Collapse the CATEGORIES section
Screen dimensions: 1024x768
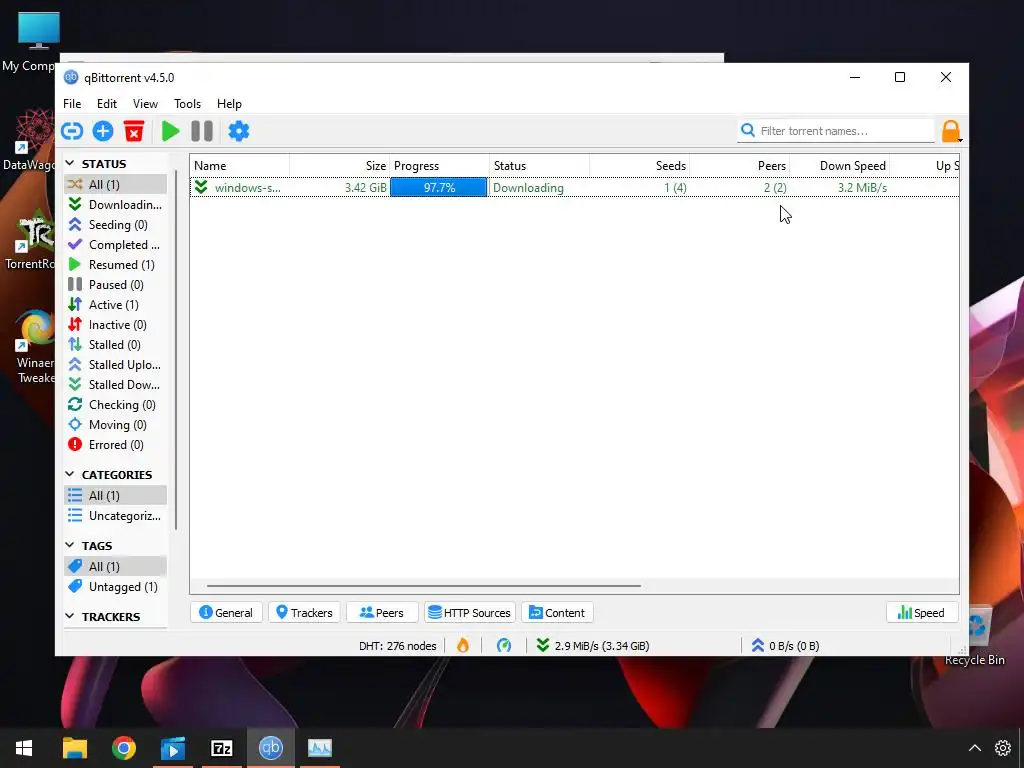(70, 474)
